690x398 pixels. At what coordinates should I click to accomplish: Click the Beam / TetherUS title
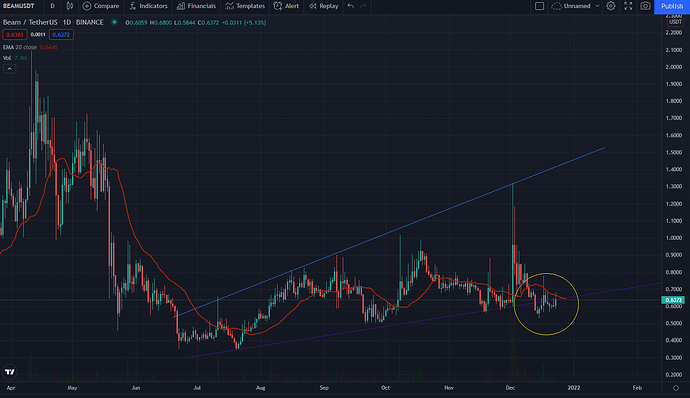tap(30, 22)
